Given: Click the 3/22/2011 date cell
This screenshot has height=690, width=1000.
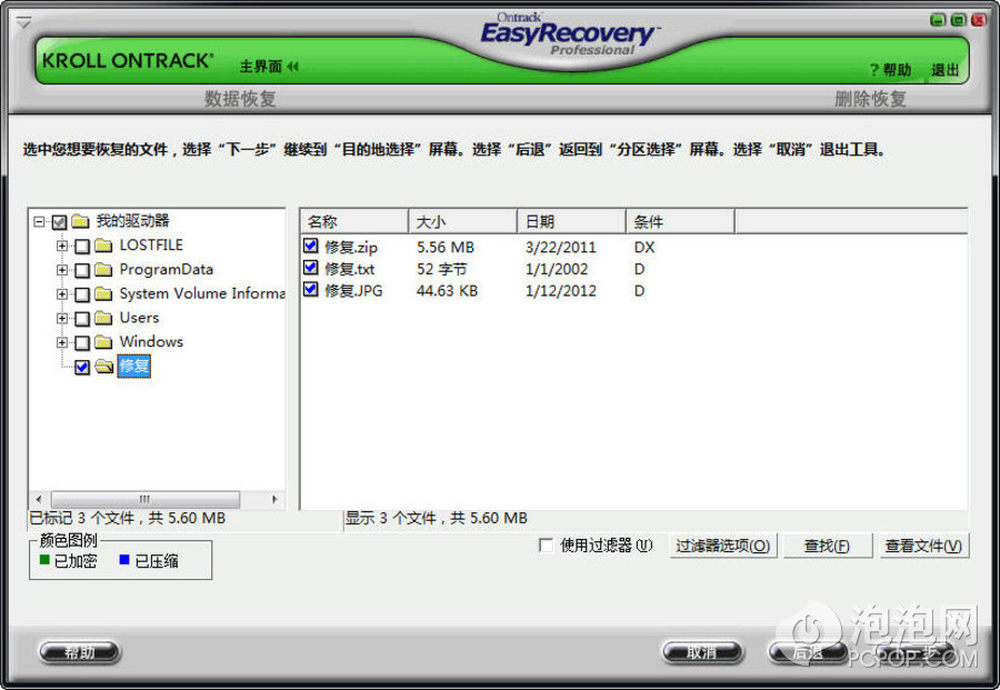Looking at the screenshot, I should click(561, 247).
